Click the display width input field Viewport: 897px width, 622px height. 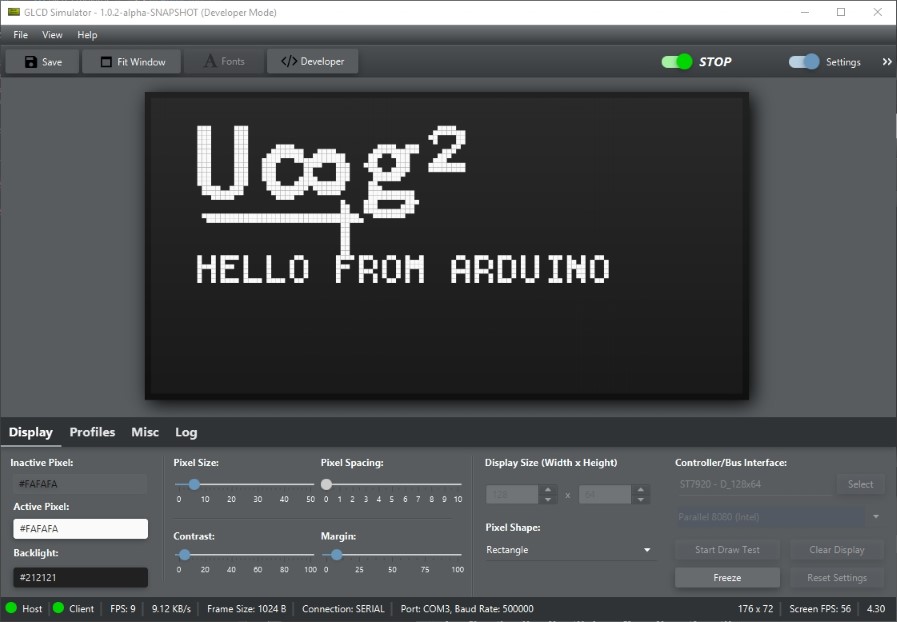pos(513,494)
